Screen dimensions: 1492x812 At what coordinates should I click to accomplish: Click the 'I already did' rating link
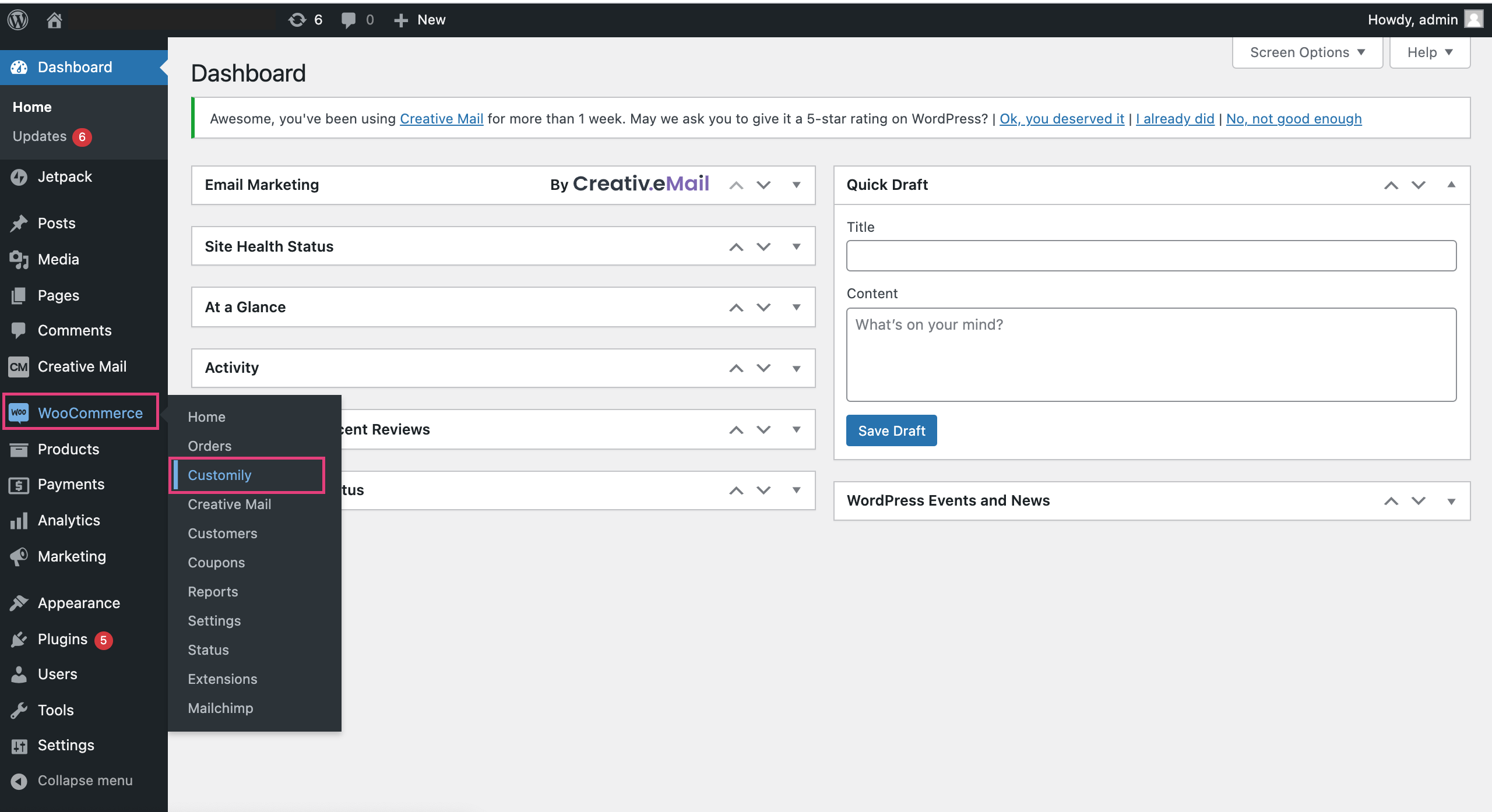pyautogui.click(x=1176, y=118)
